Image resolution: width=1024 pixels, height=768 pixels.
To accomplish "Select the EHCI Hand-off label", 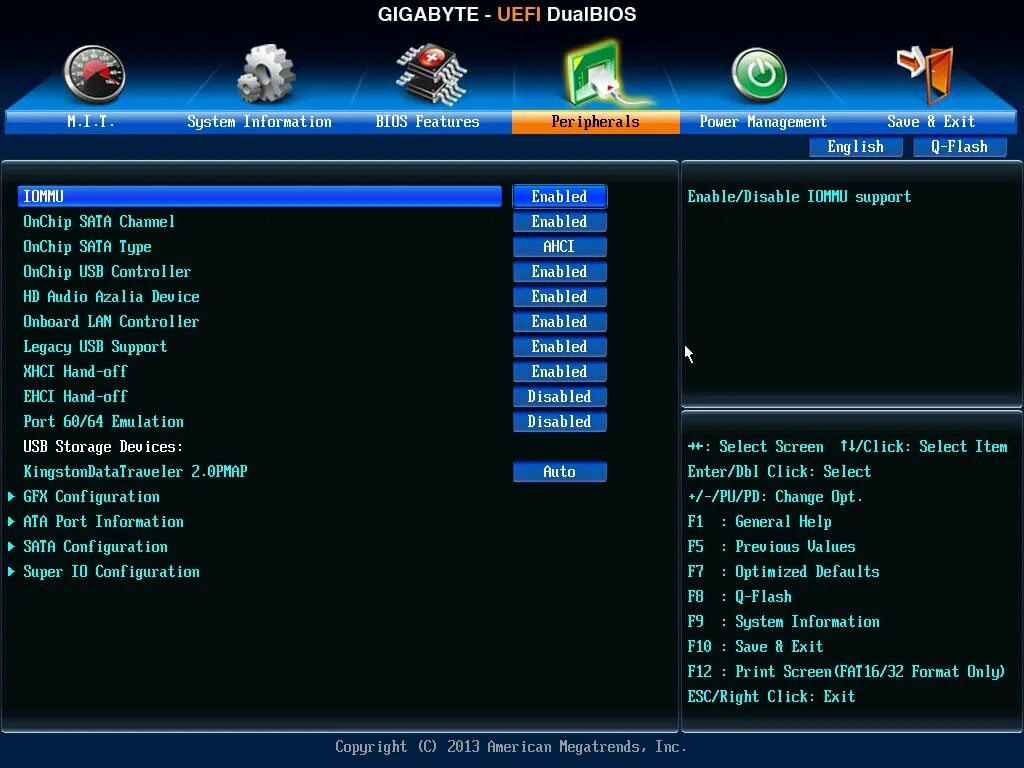I will coord(76,396).
